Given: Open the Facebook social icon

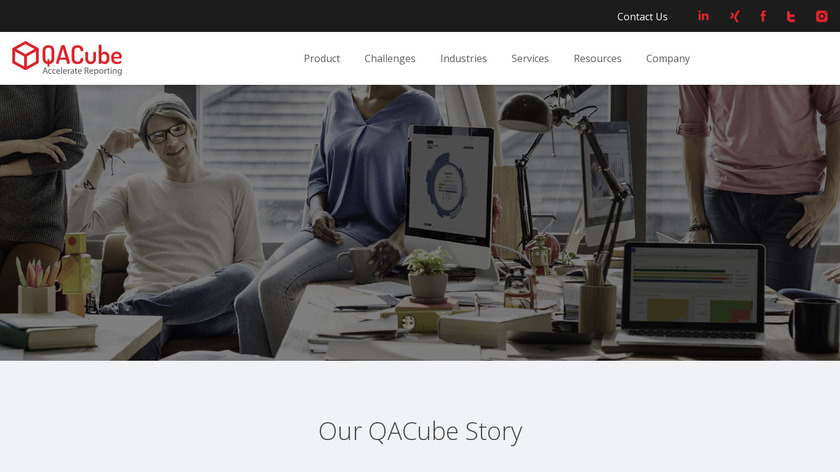Looking at the screenshot, I should [x=763, y=16].
